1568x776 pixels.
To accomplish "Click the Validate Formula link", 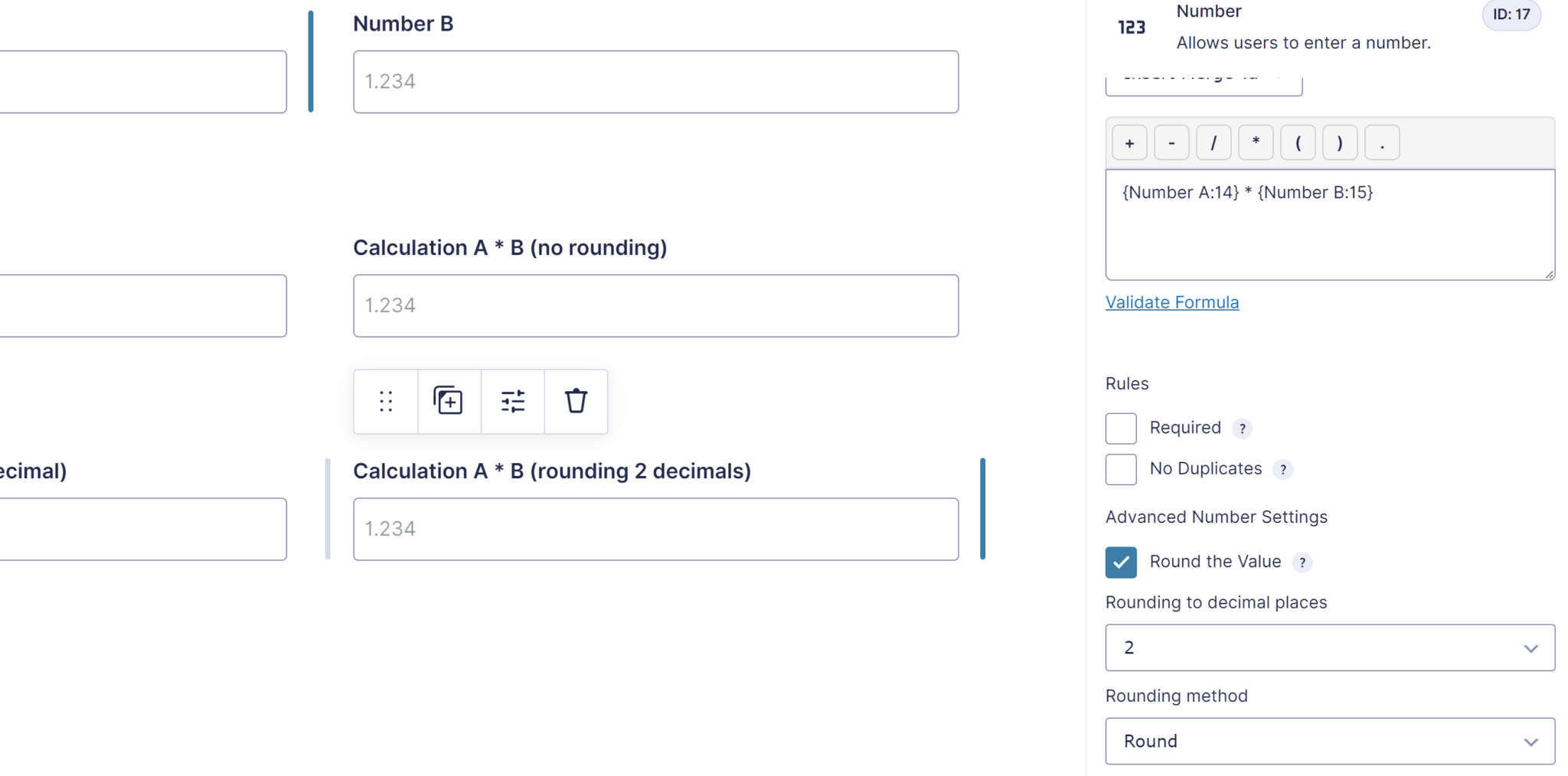I will tap(1171, 302).
